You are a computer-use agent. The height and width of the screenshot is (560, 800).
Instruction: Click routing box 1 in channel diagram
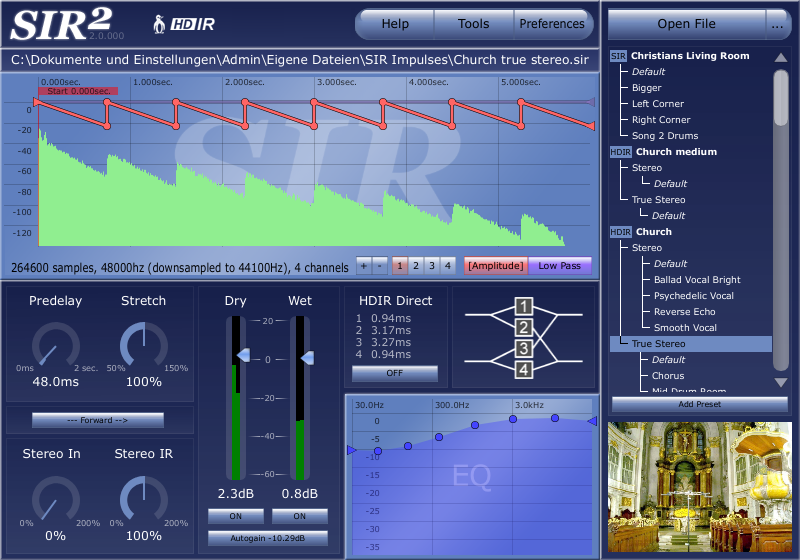coord(524,307)
